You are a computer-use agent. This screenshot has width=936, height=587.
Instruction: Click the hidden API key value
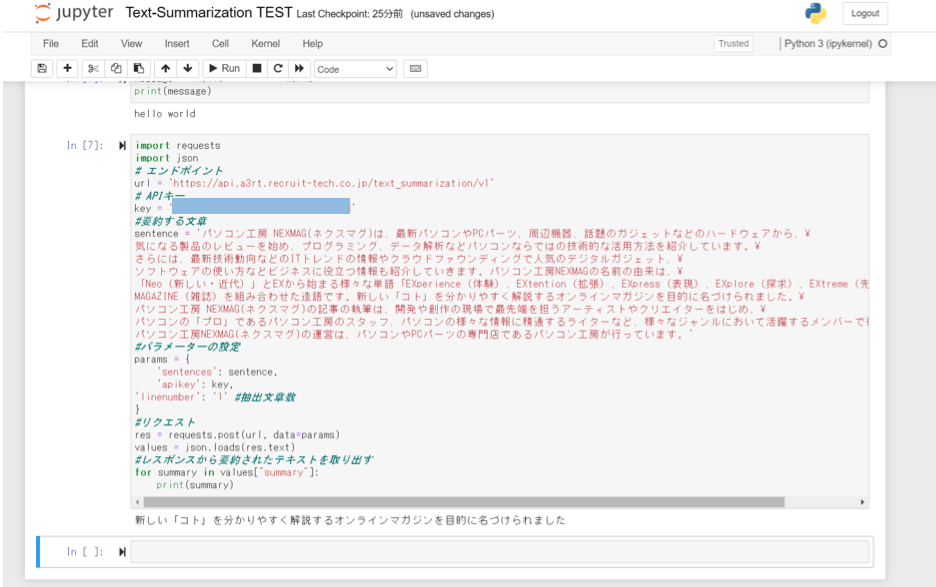pyautogui.click(x=261, y=206)
